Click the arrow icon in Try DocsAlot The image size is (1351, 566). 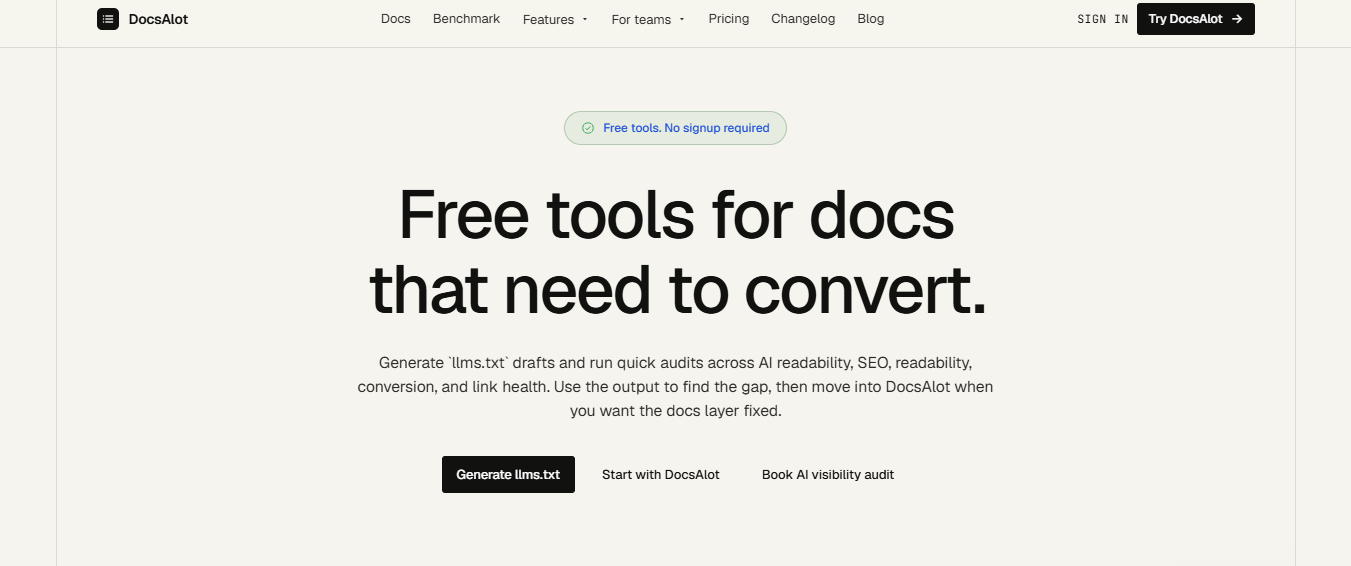tap(1237, 19)
